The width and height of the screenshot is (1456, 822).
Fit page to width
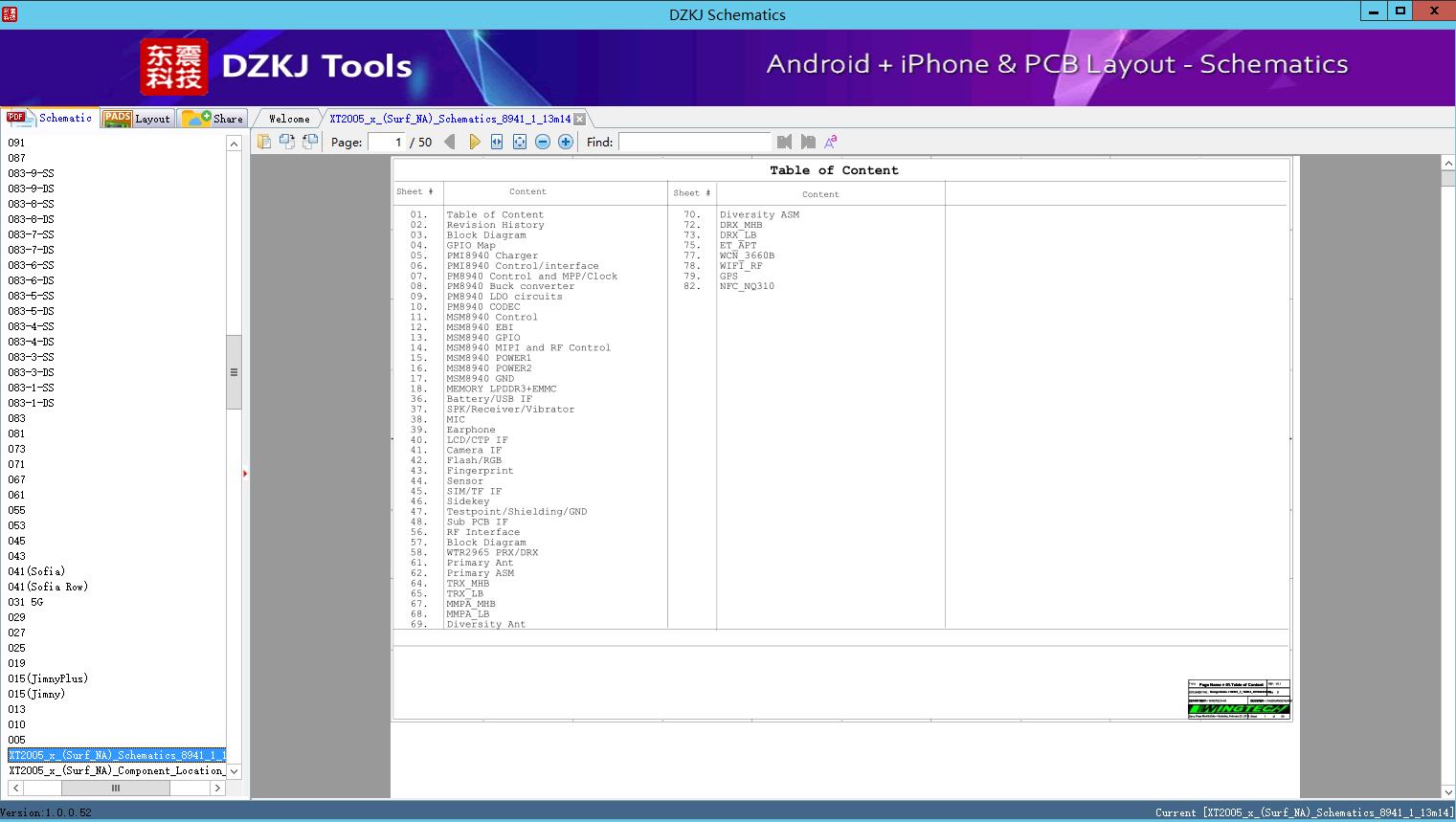pyautogui.click(x=497, y=142)
